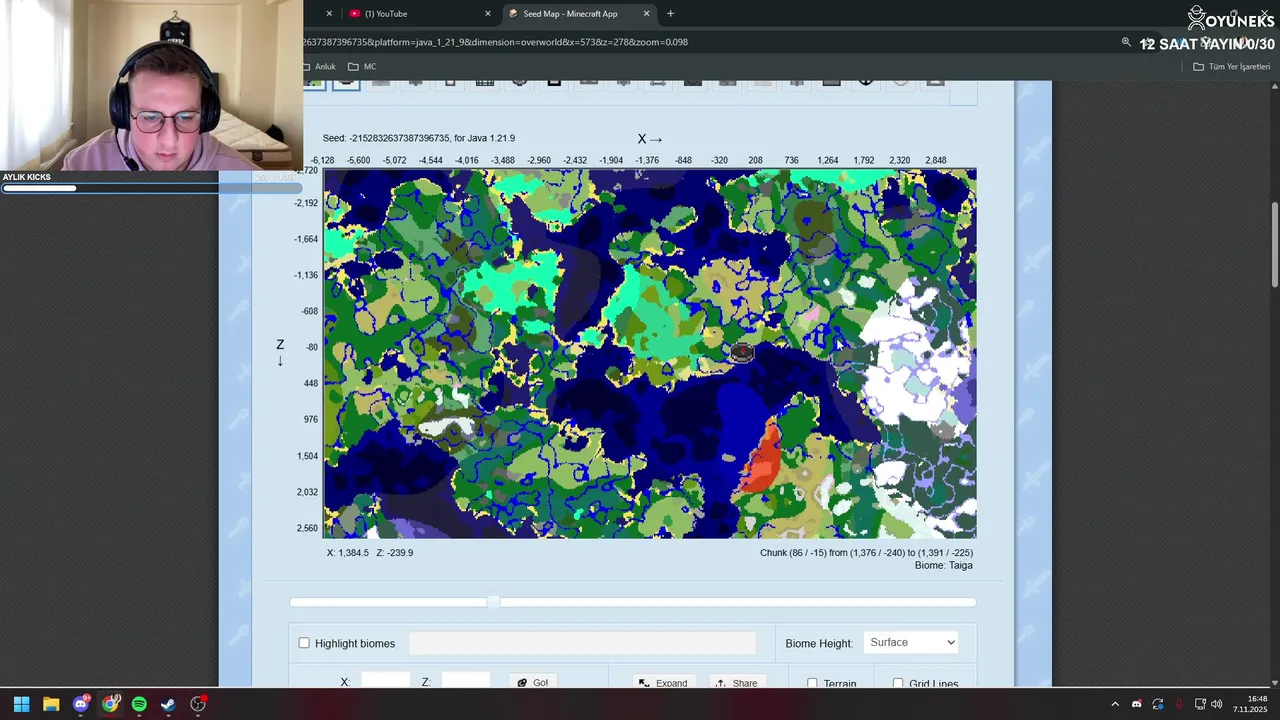Enable the Terrain checkbox

coord(812,684)
